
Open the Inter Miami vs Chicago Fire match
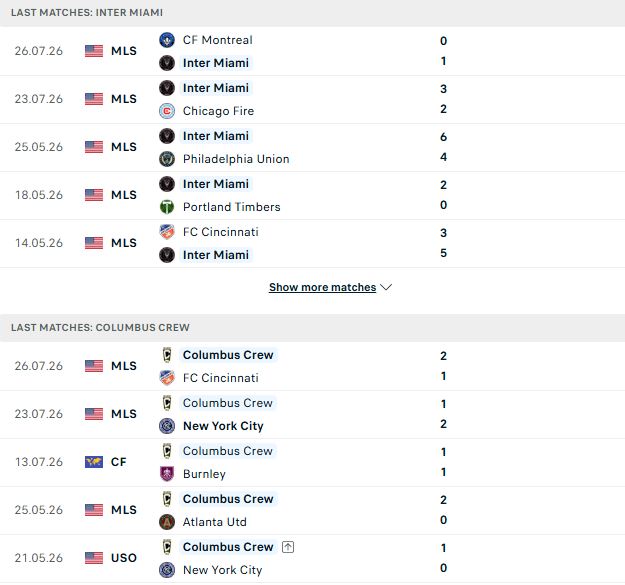pos(312,99)
